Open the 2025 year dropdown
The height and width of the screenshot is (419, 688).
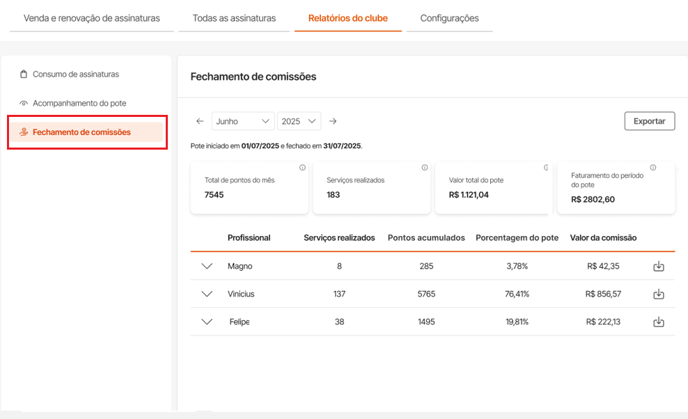point(298,121)
